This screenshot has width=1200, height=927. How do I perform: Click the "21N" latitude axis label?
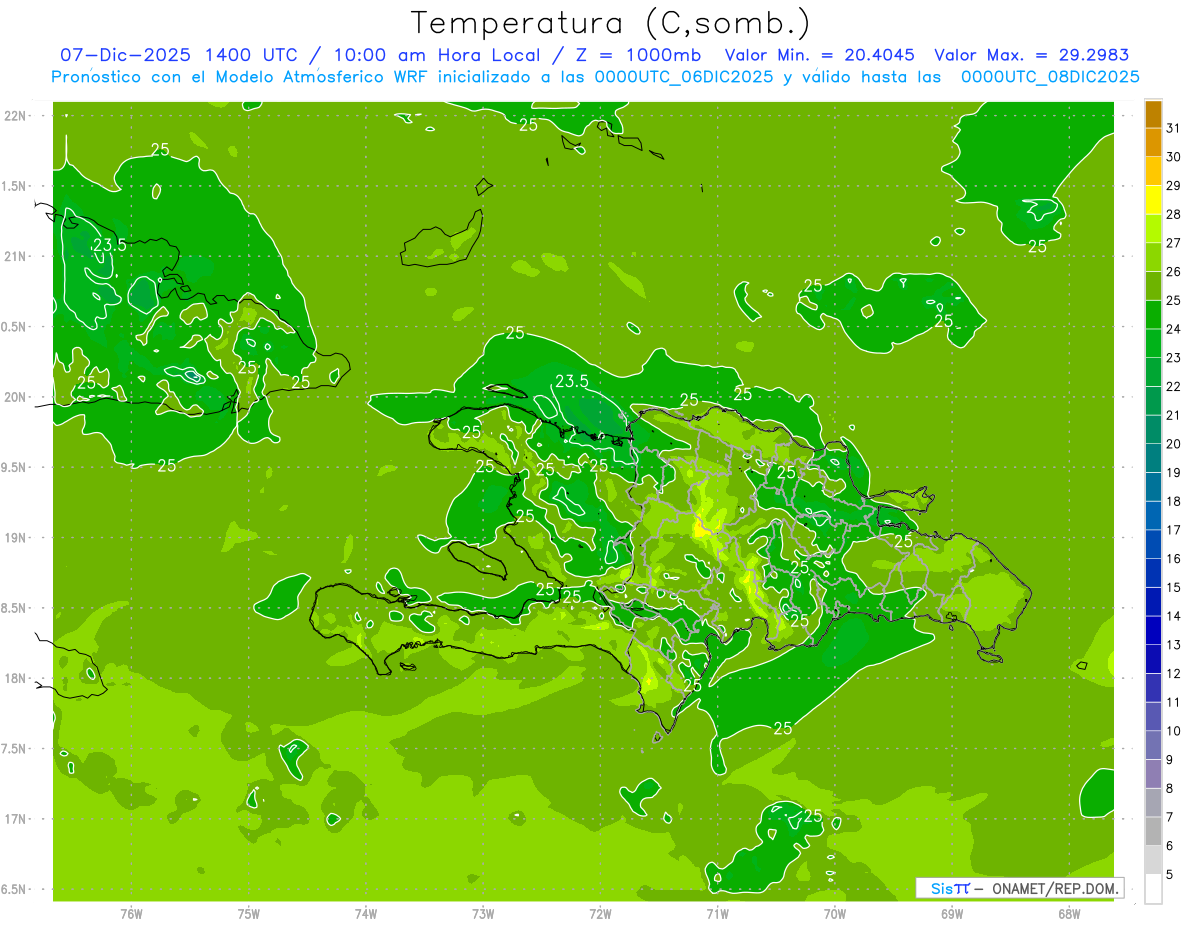(16, 256)
